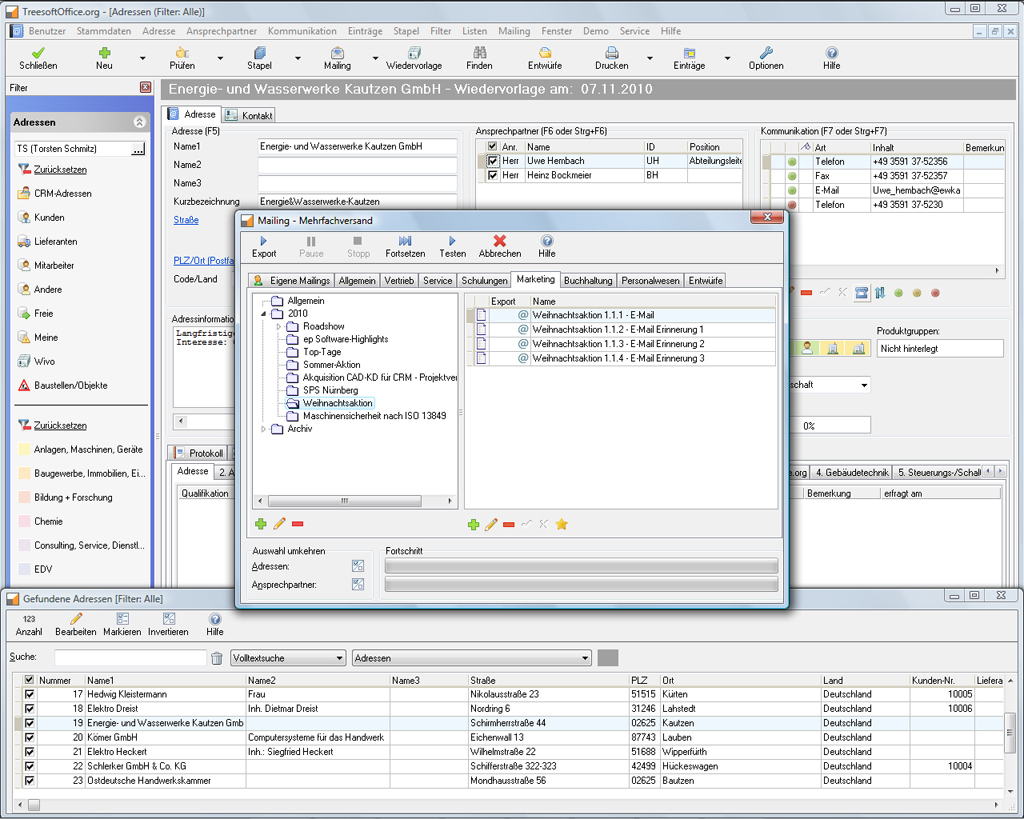Click the red Abbrechen icon
Viewport: 1024px width, 819px height.
tap(500, 241)
